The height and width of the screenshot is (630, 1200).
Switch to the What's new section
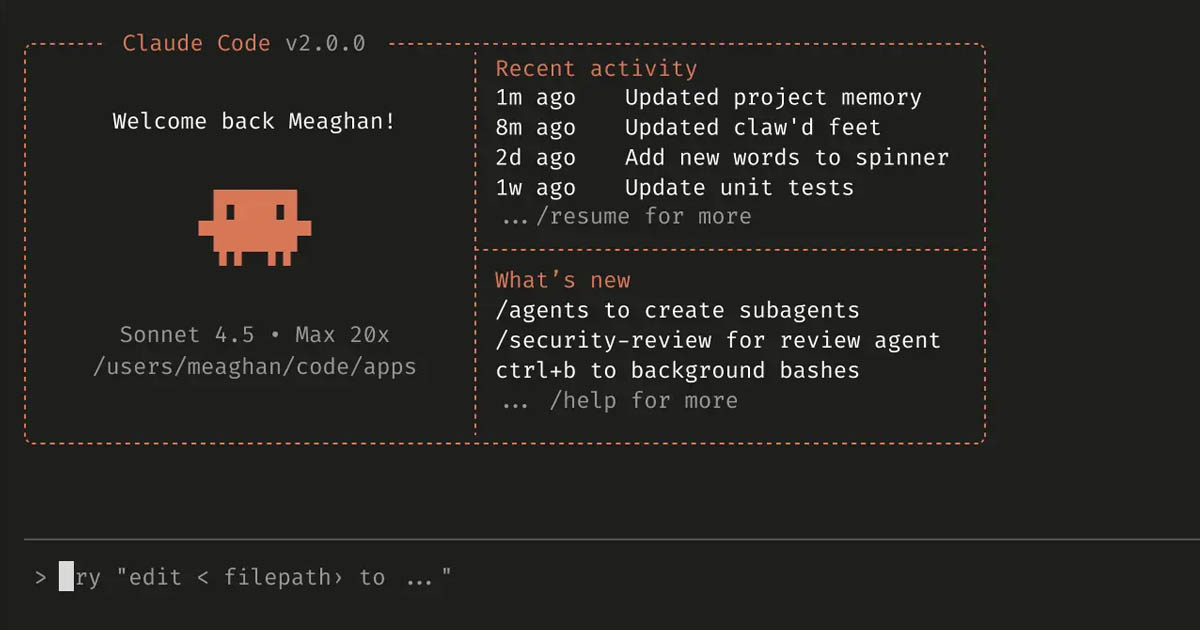(x=563, y=280)
